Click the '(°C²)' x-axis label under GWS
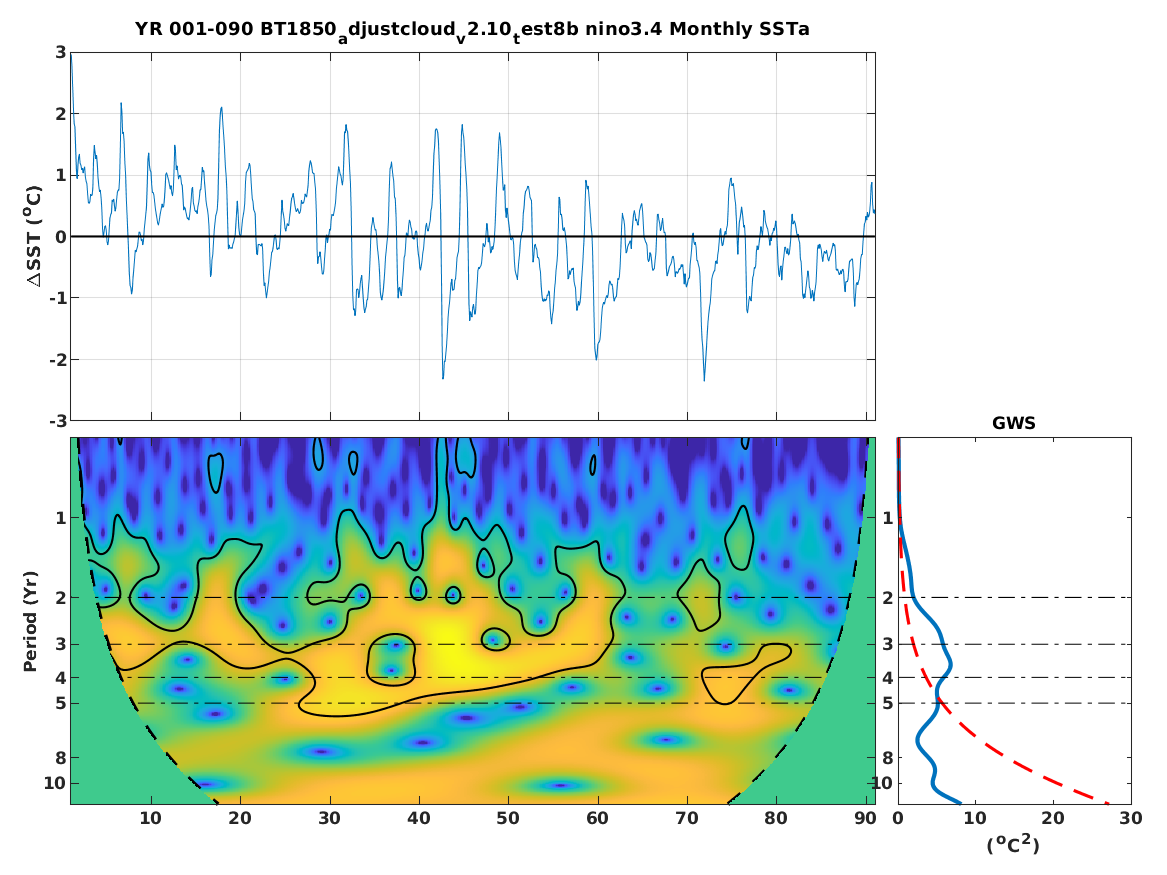This screenshot has height=875, width=1167. (x=1013, y=844)
